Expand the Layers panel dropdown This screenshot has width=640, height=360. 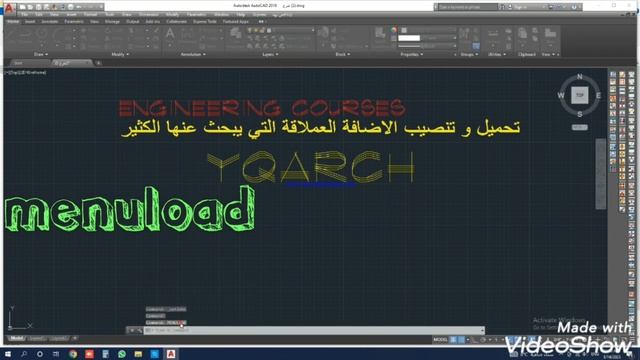270,54
